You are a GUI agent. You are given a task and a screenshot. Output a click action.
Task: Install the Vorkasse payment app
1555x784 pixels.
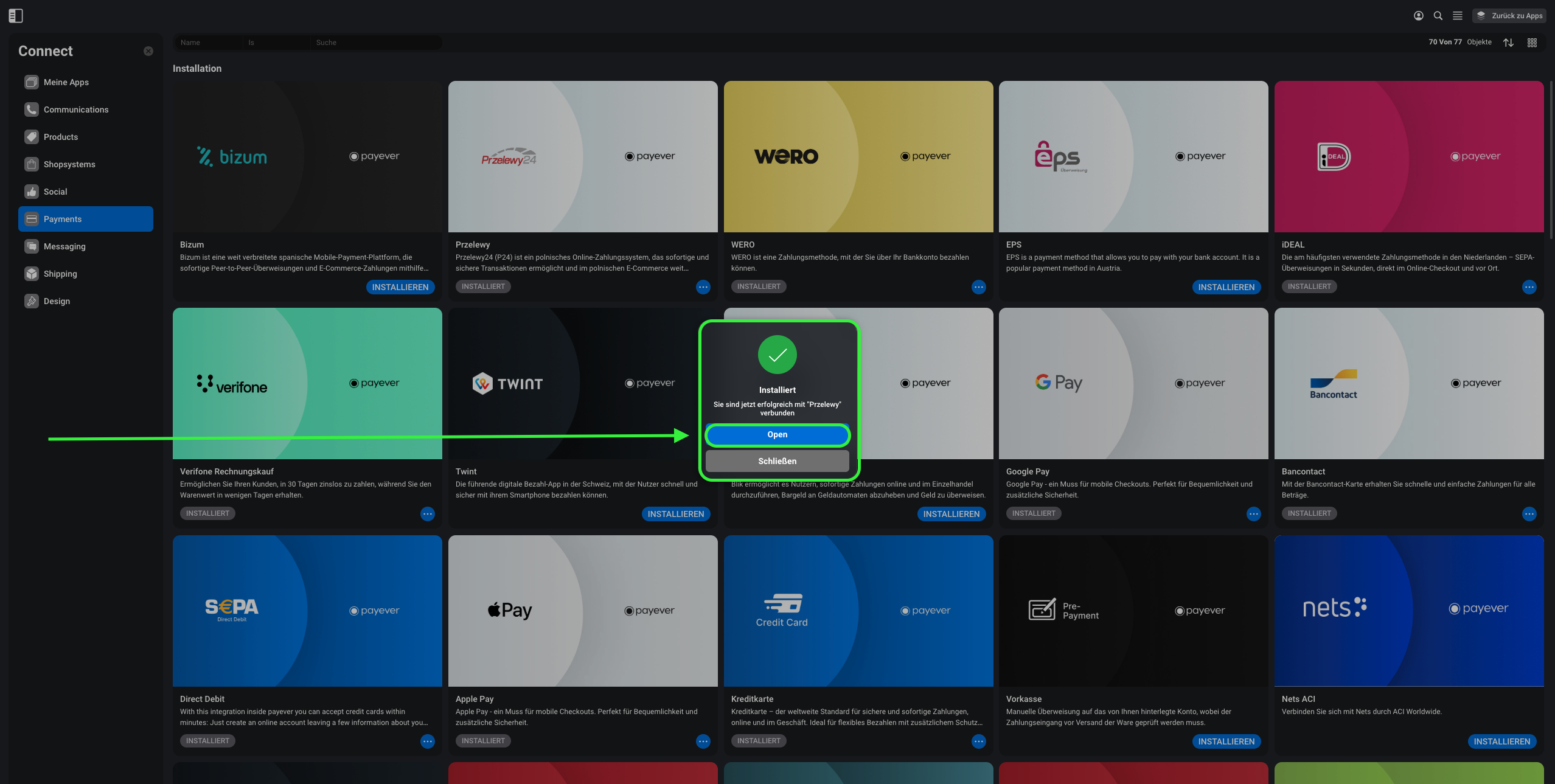1226,741
